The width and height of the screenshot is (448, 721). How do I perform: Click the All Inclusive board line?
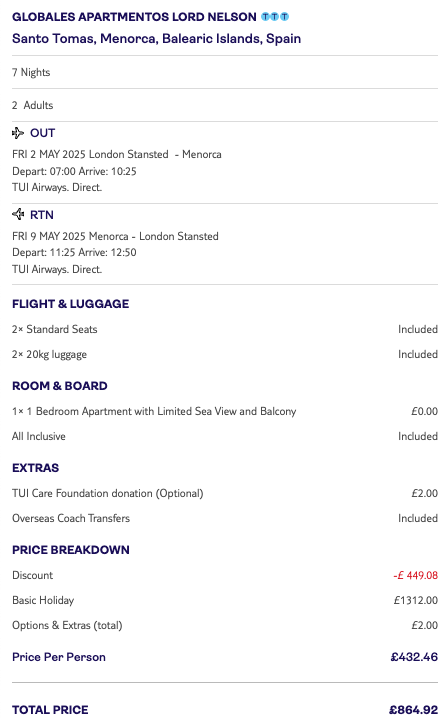coord(225,436)
